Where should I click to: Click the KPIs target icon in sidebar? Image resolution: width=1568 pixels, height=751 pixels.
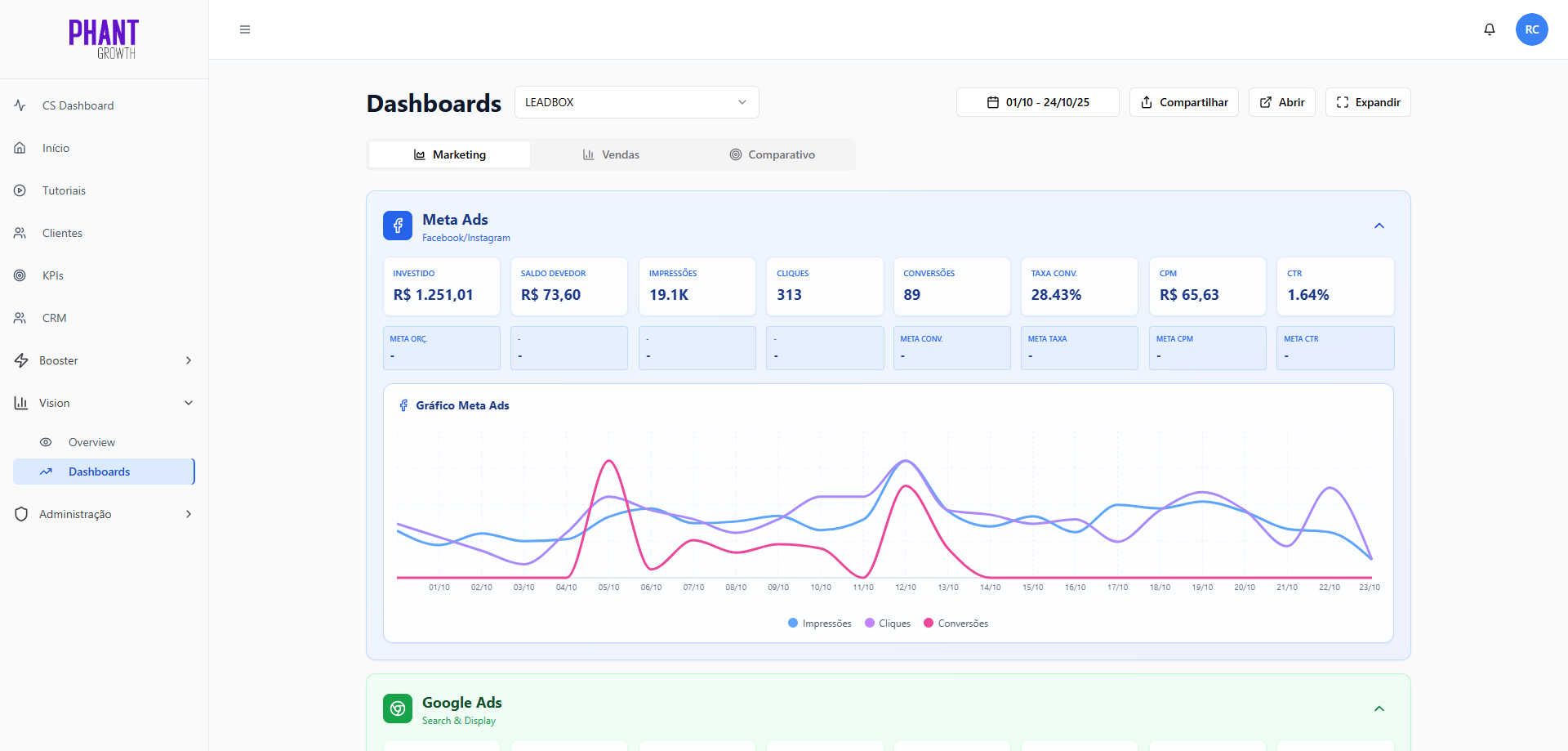click(x=20, y=275)
